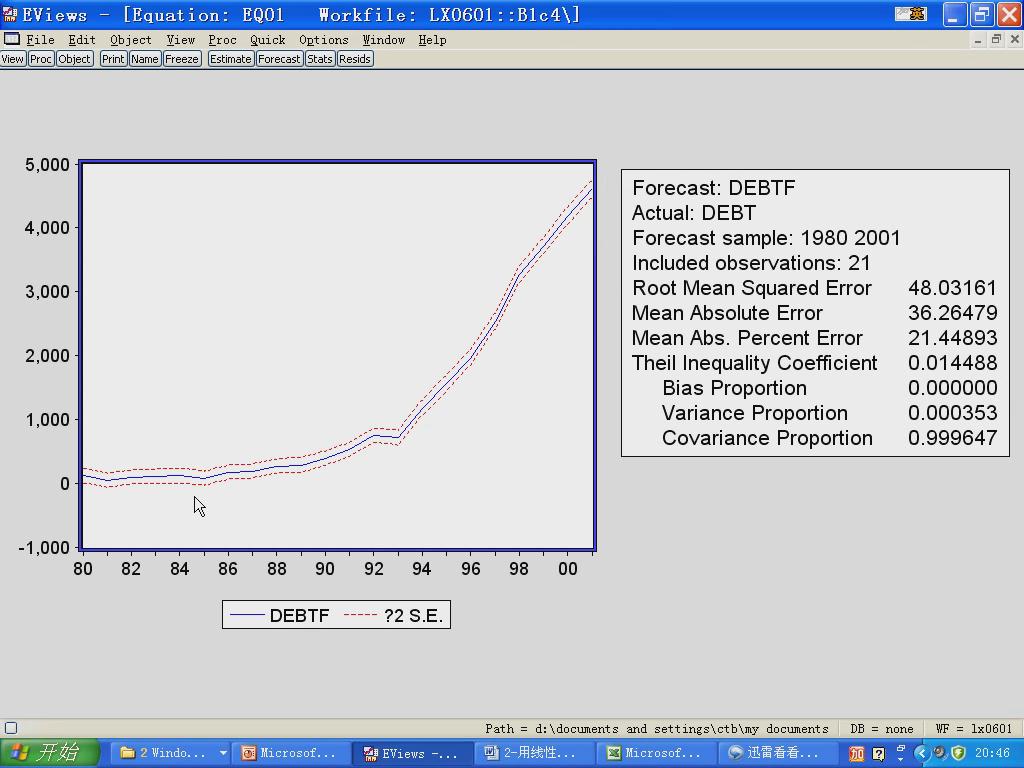Open the Windows Start button

coord(50,753)
